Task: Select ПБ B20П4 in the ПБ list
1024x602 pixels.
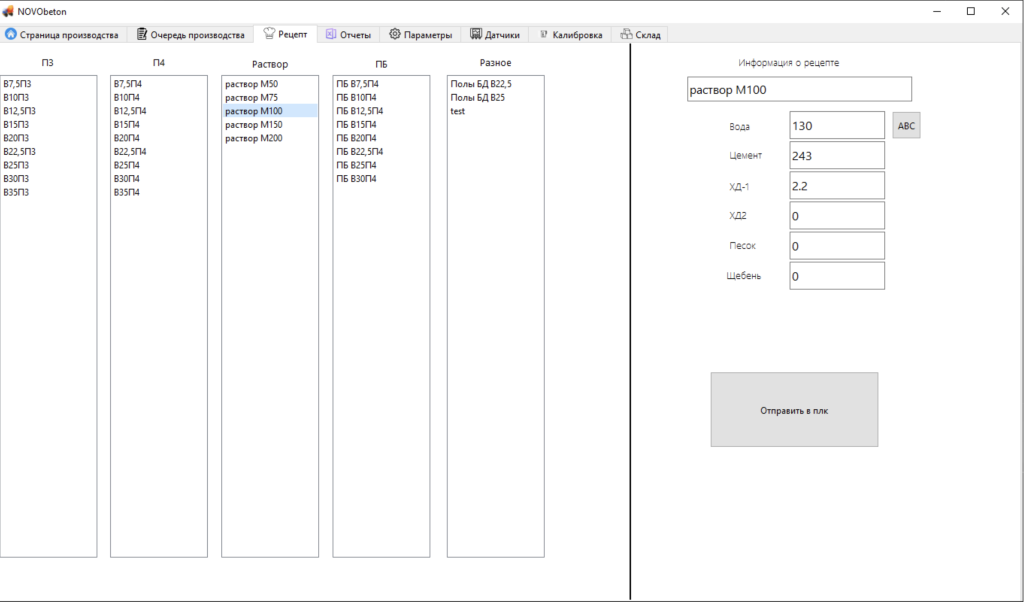Action: (x=356, y=138)
